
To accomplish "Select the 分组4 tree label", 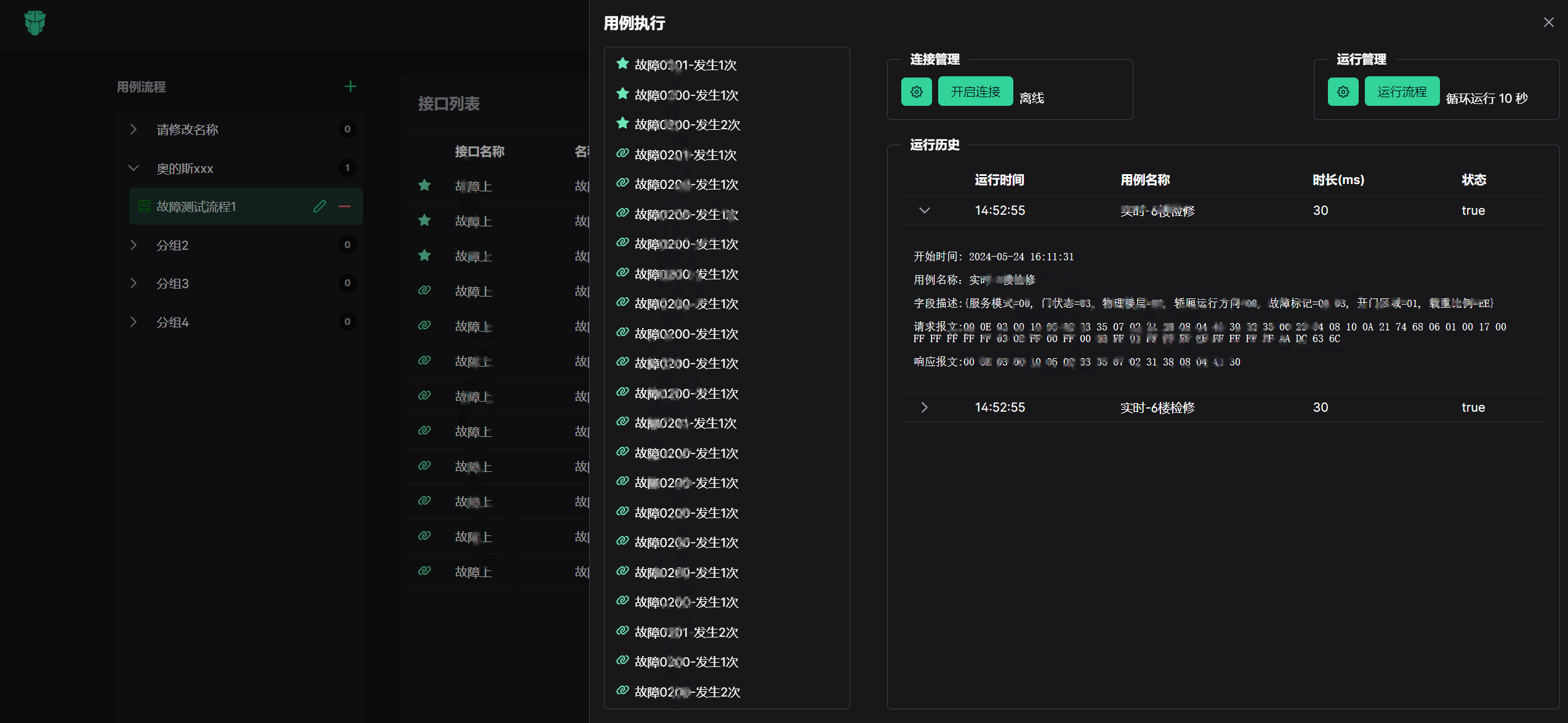I will (172, 322).
